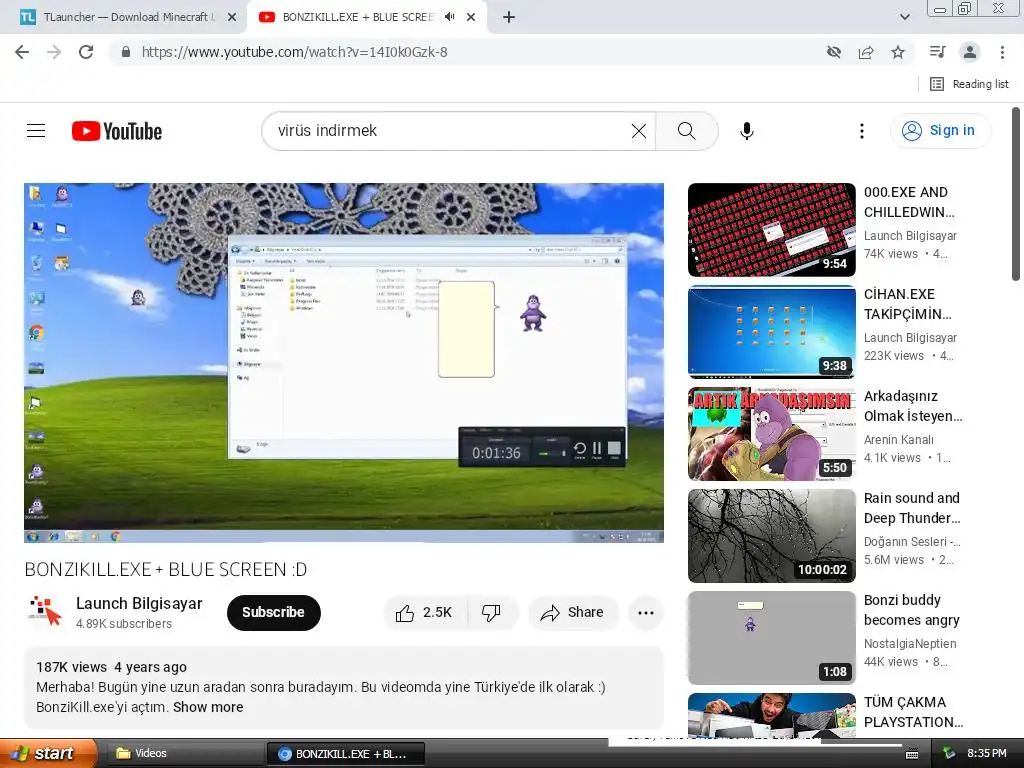
Task: Open the Rain sound and Deep Thunder title
Action: (x=912, y=508)
